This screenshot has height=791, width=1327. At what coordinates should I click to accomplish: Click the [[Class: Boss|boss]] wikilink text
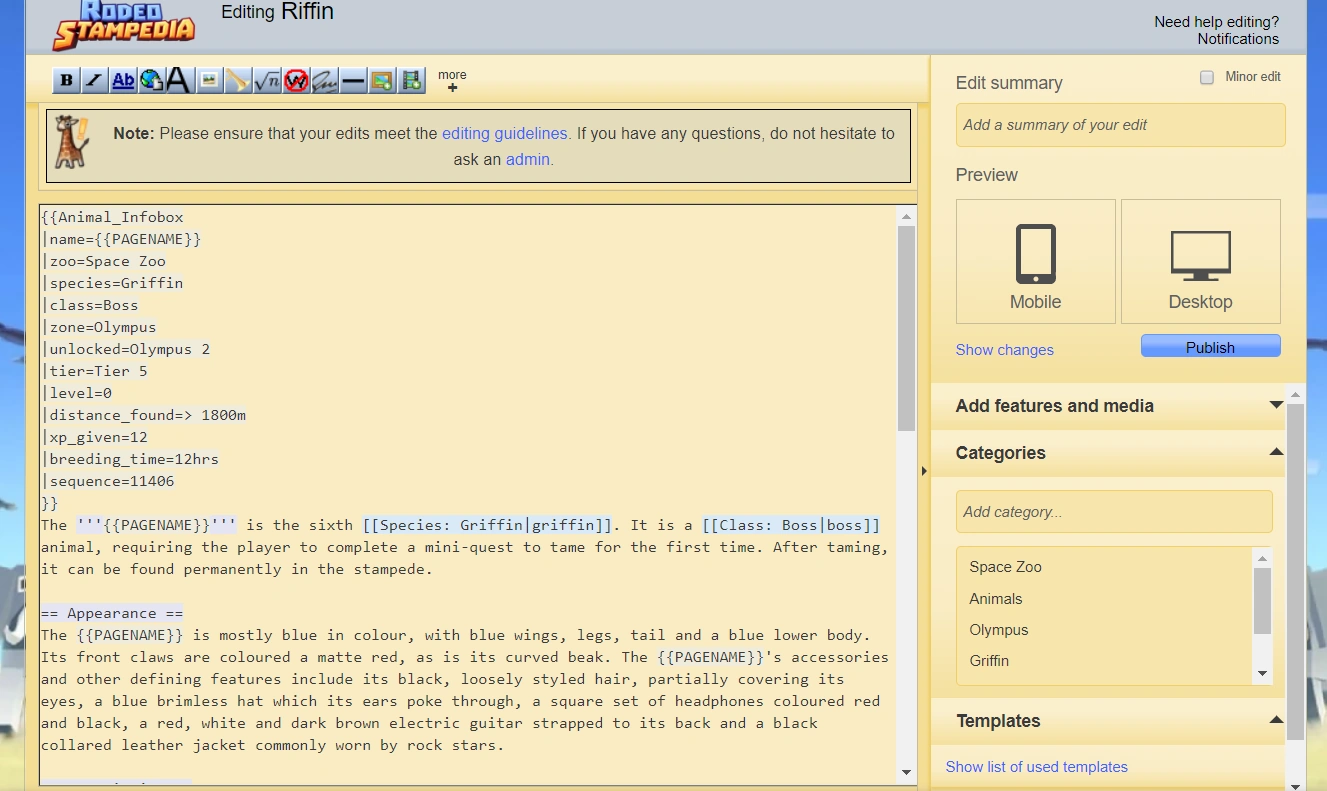791,525
